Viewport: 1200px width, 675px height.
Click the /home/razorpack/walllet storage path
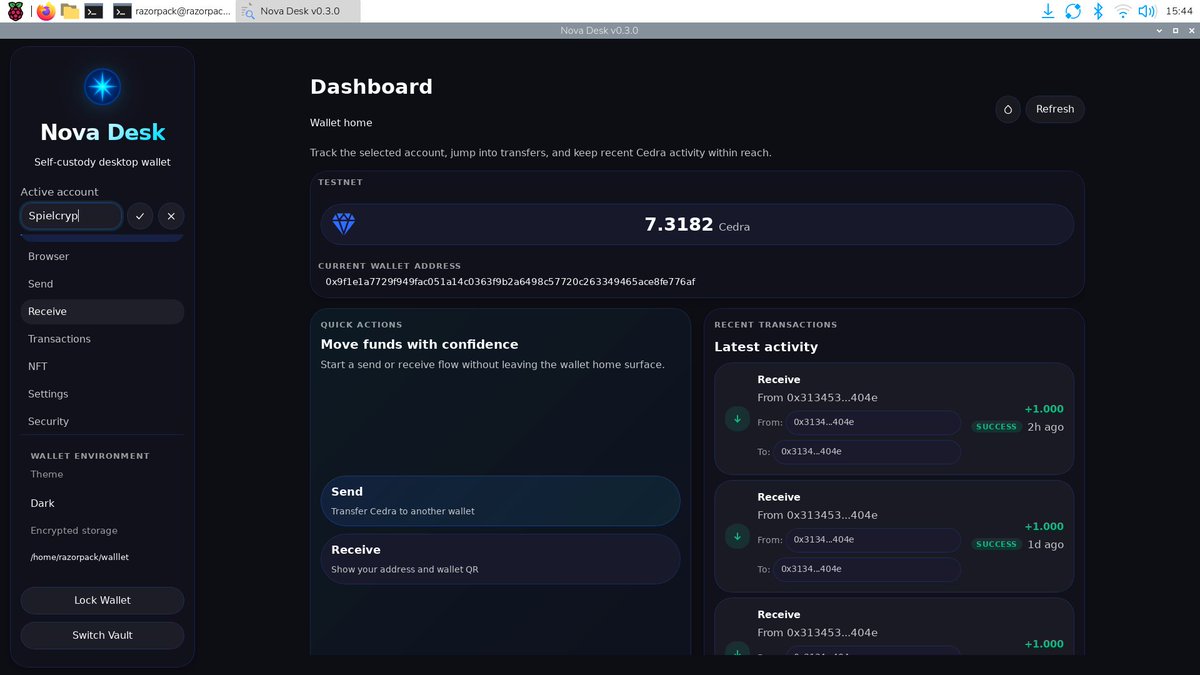pyautogui.click(x=80, y=557)
